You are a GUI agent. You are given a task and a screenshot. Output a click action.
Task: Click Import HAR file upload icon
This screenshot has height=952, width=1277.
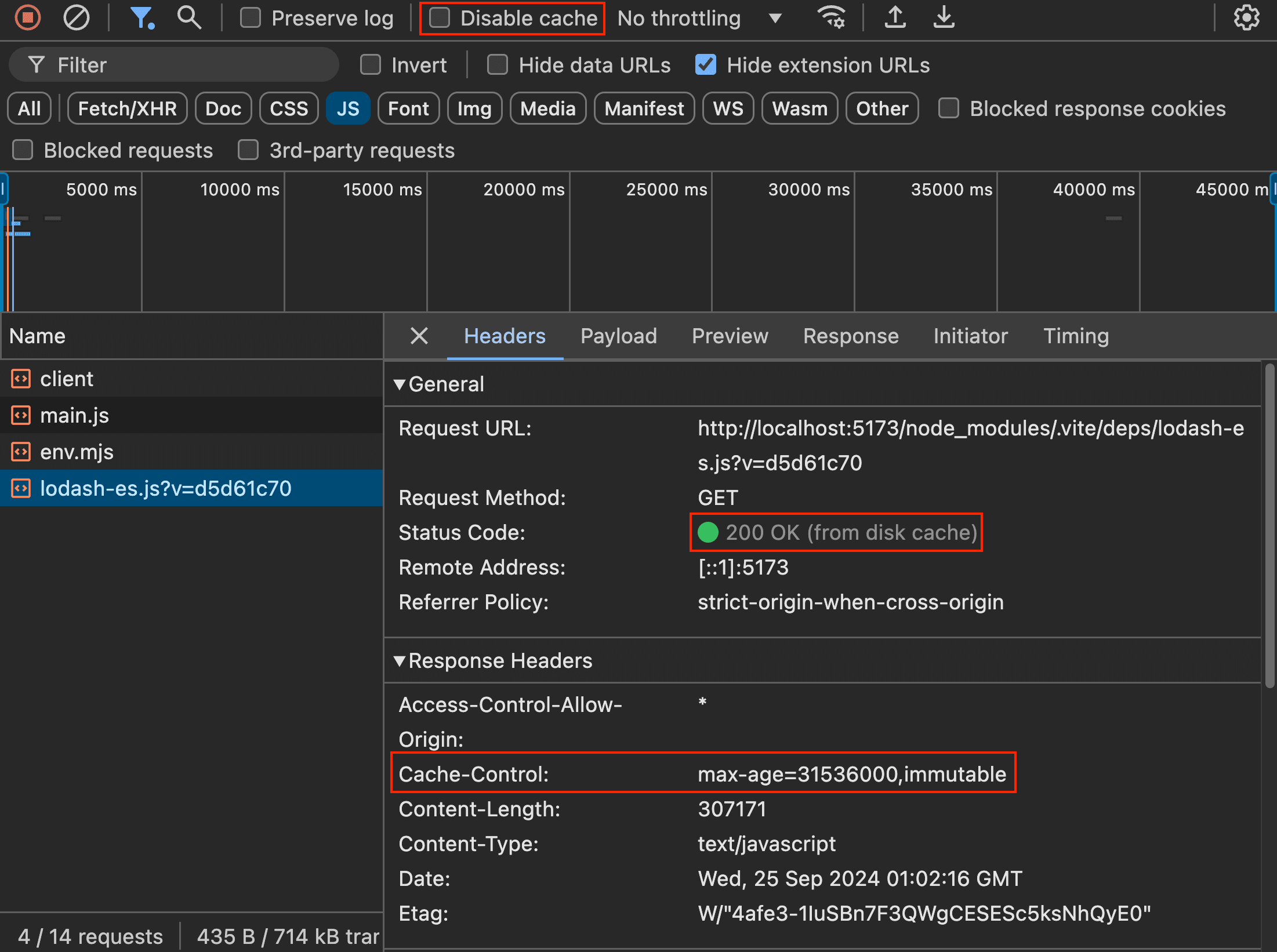pos(895,18)
